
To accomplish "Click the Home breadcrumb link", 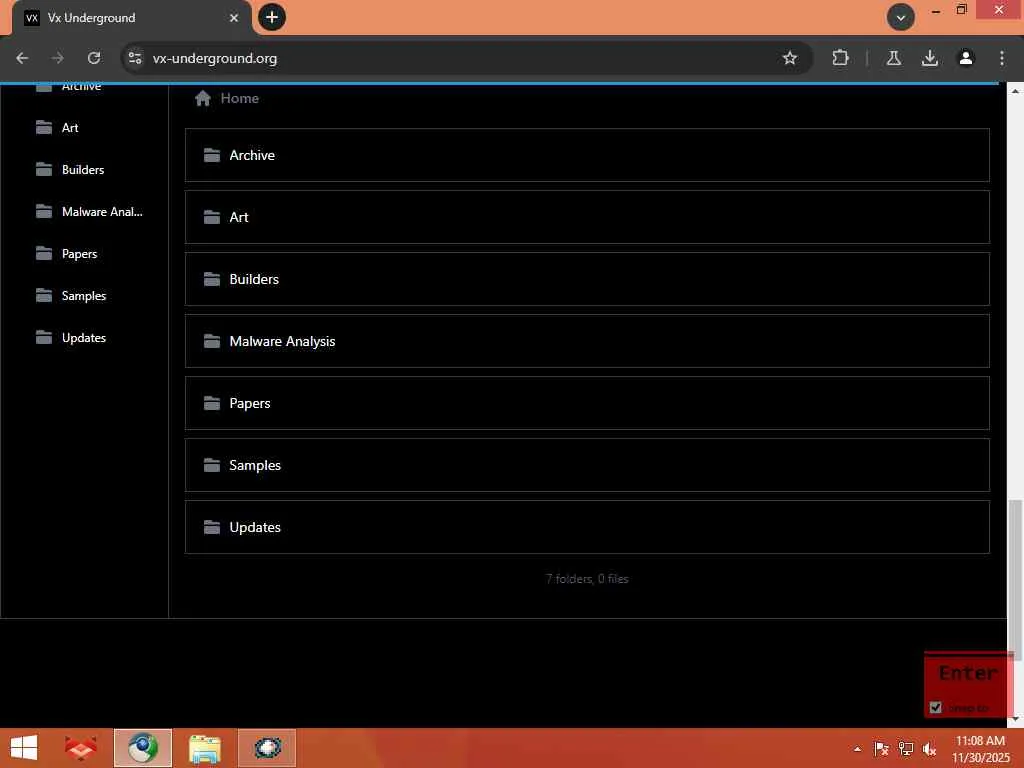I will (x=240, y=99).
